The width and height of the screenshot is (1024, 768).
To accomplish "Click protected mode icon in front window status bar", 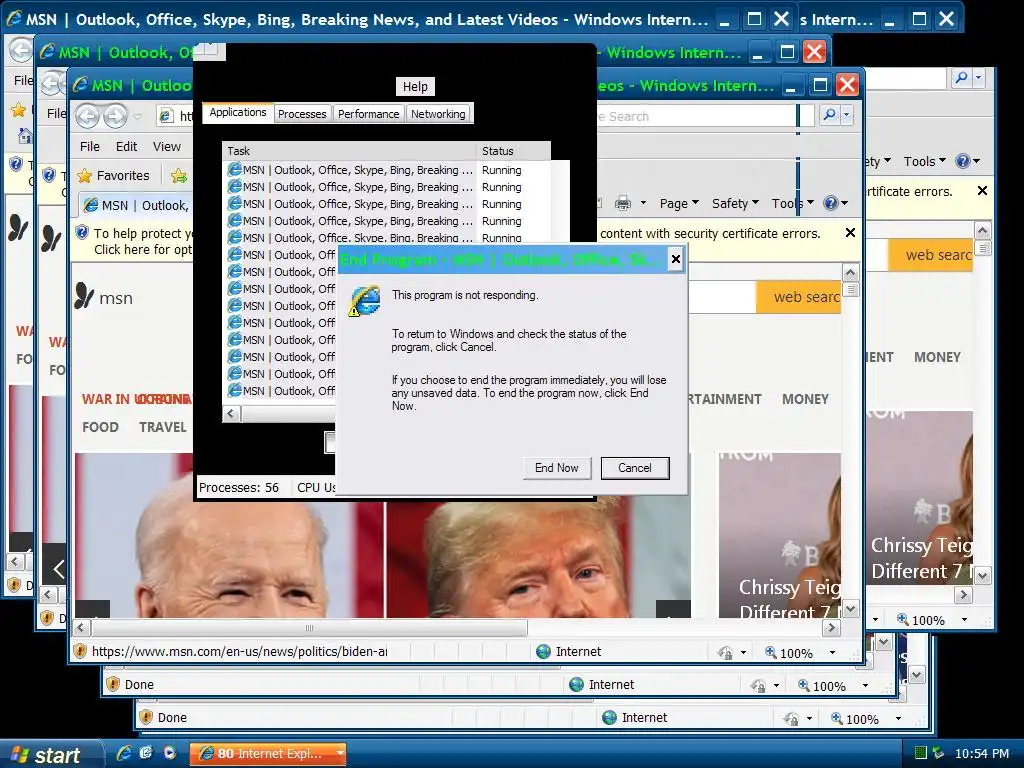I will (725, 652).
